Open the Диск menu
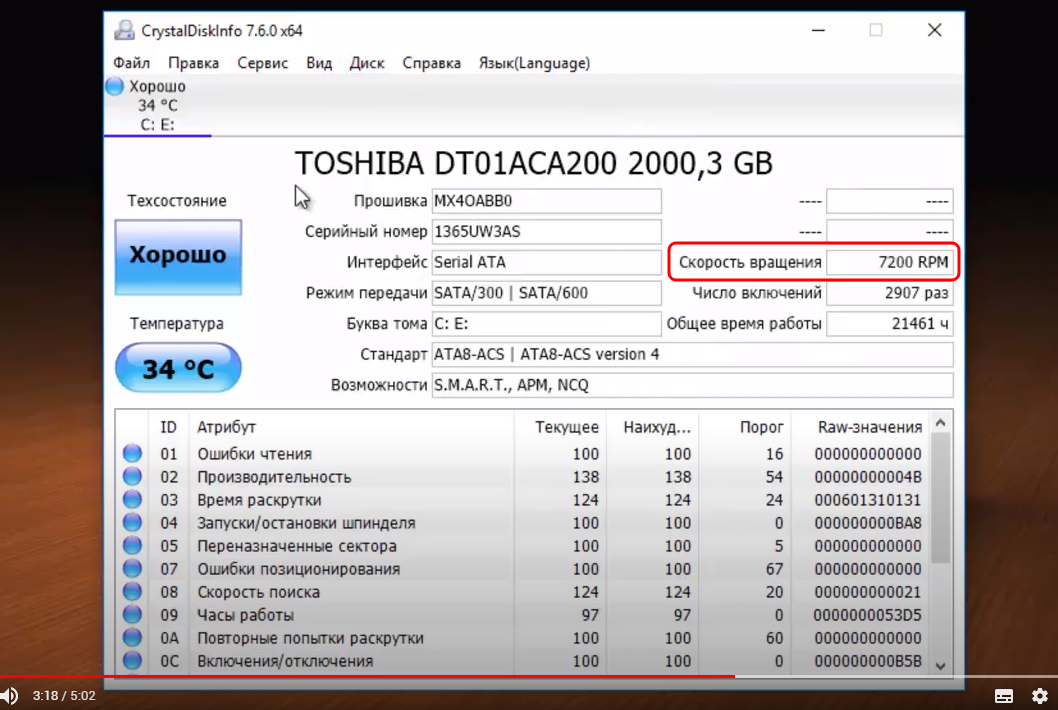 (x=367, y=63)
